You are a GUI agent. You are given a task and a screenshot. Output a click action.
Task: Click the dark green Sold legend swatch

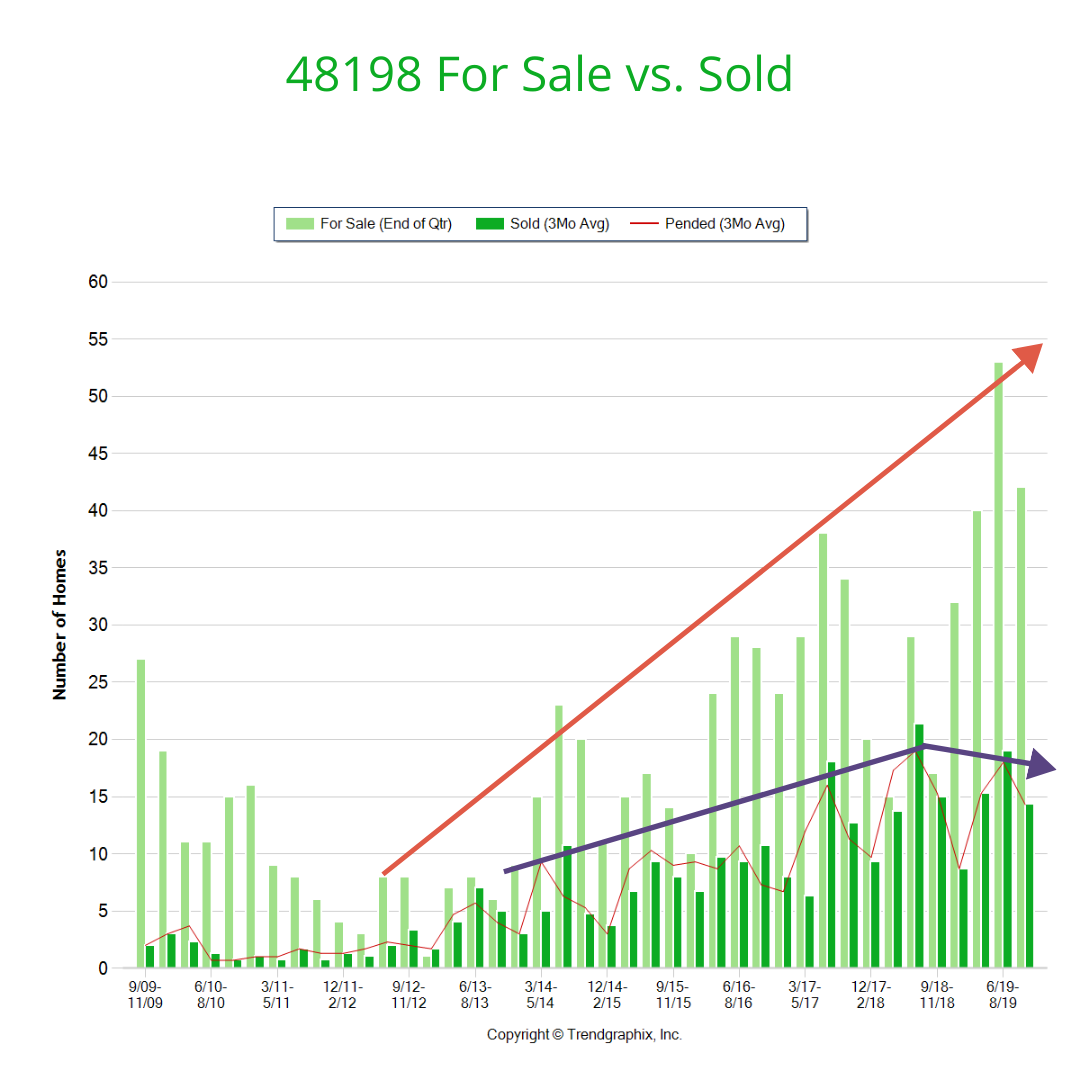point(491,224)
